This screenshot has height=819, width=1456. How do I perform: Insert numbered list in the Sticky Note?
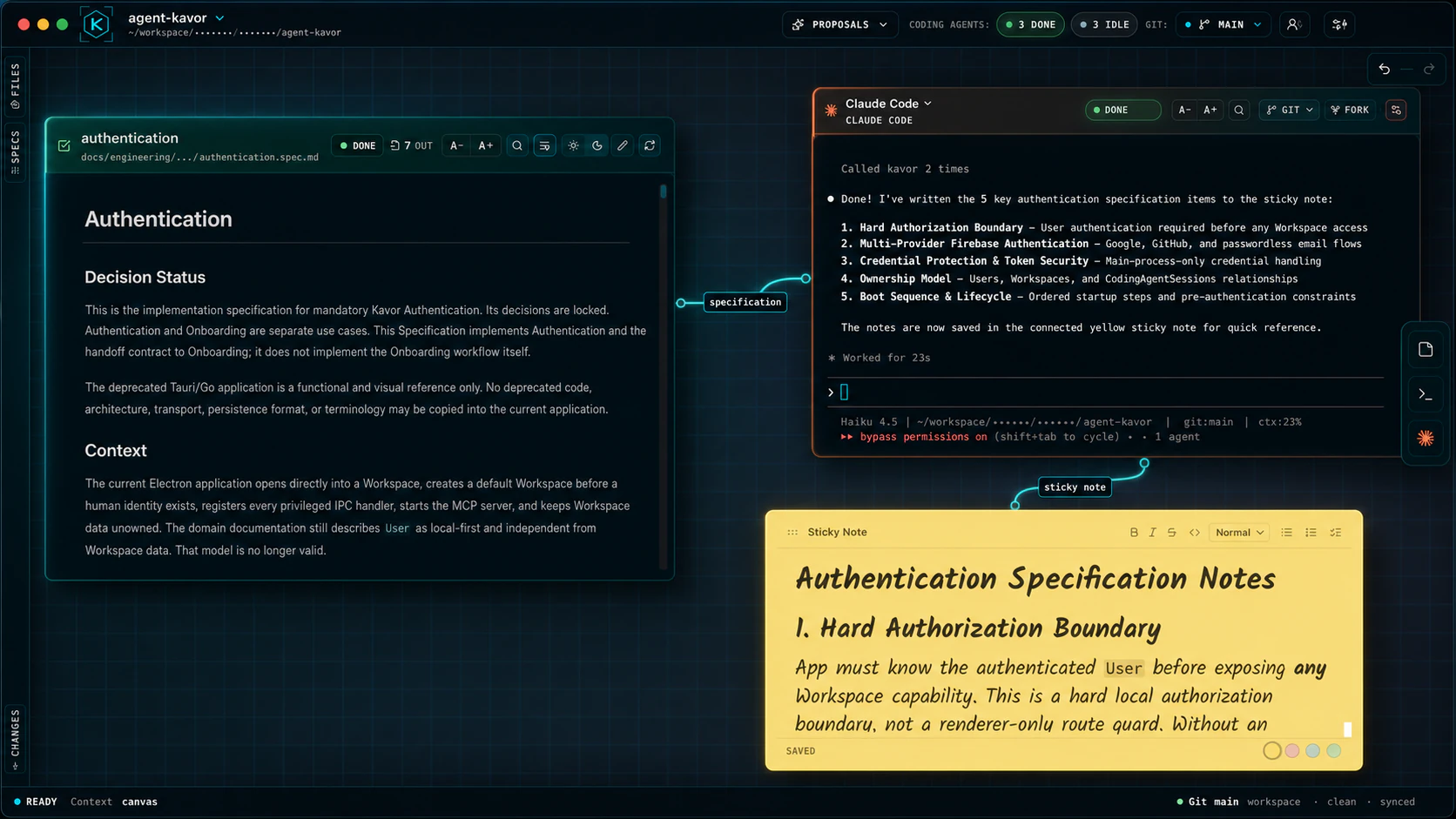pos(1311,533)
